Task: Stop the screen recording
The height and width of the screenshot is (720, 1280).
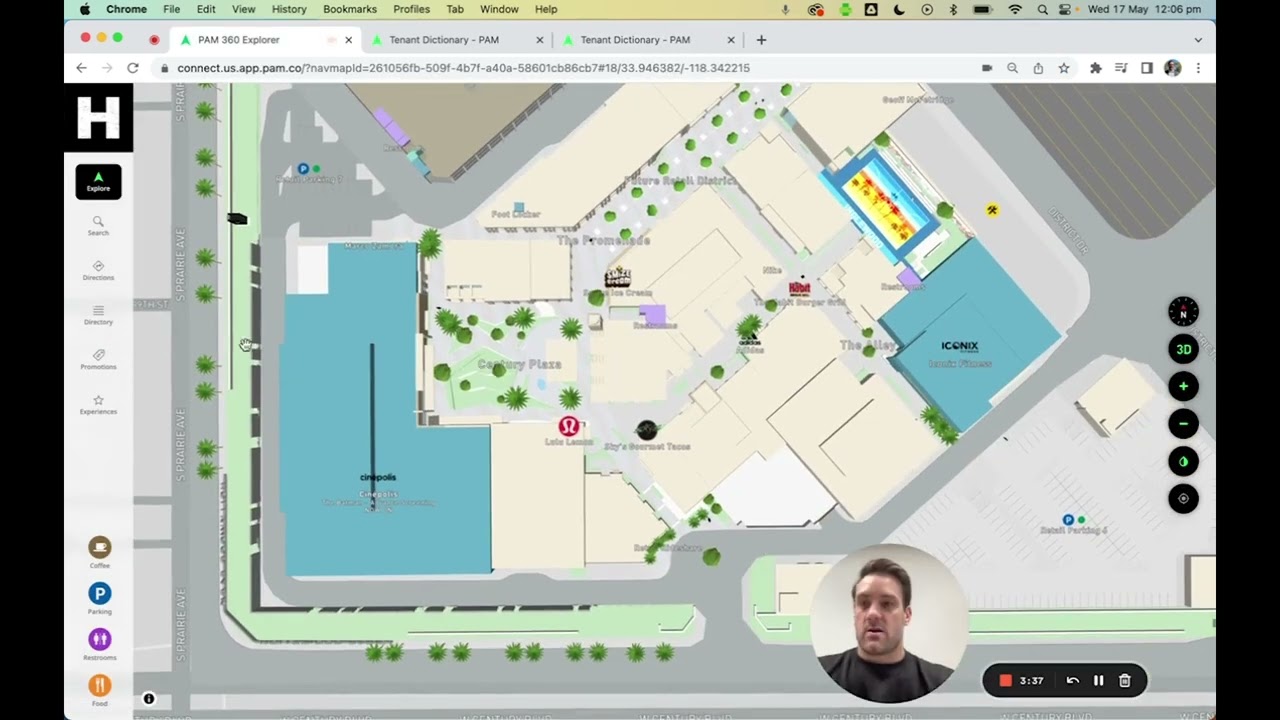Action: 1006,681
